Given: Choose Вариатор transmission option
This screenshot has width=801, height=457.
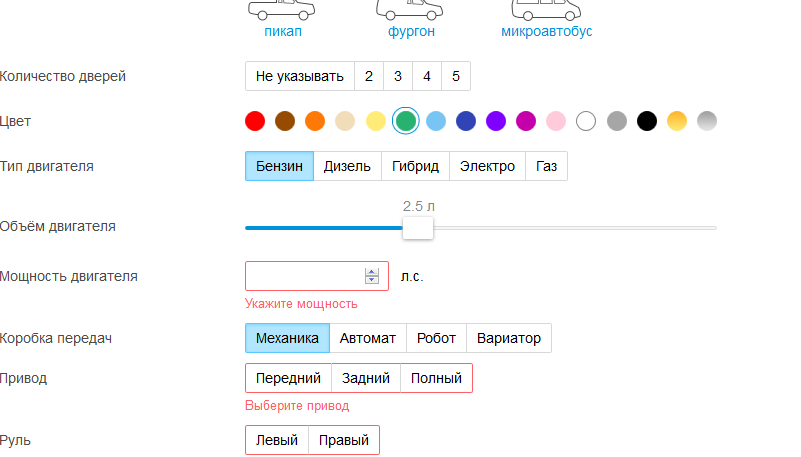Looking at the screenshot, I should 509,338.
